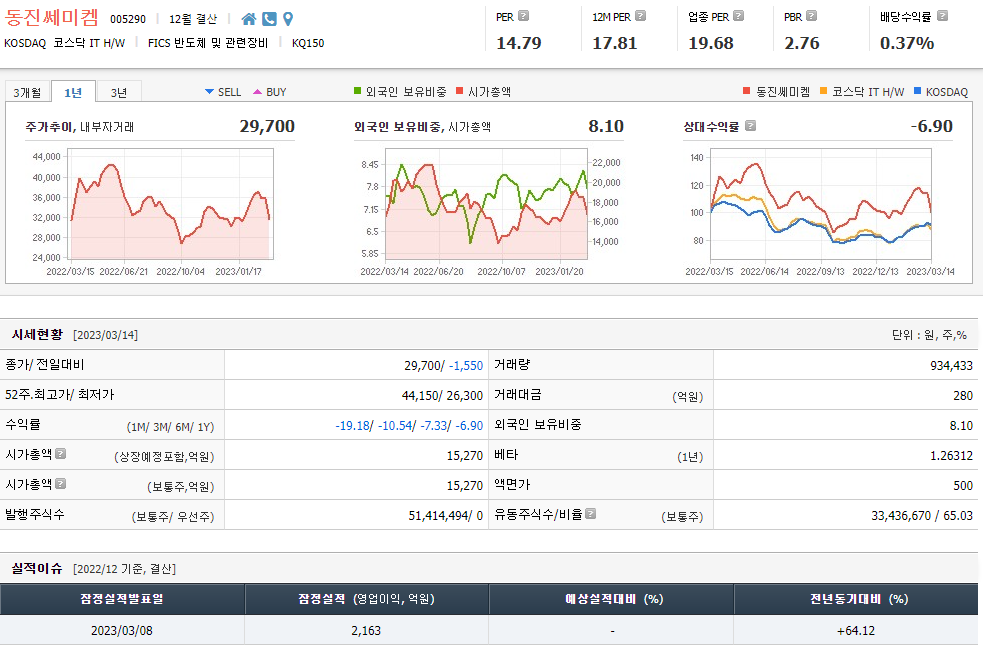Click trading volume value 934,433
983x655 pixels.
(951, 365)
